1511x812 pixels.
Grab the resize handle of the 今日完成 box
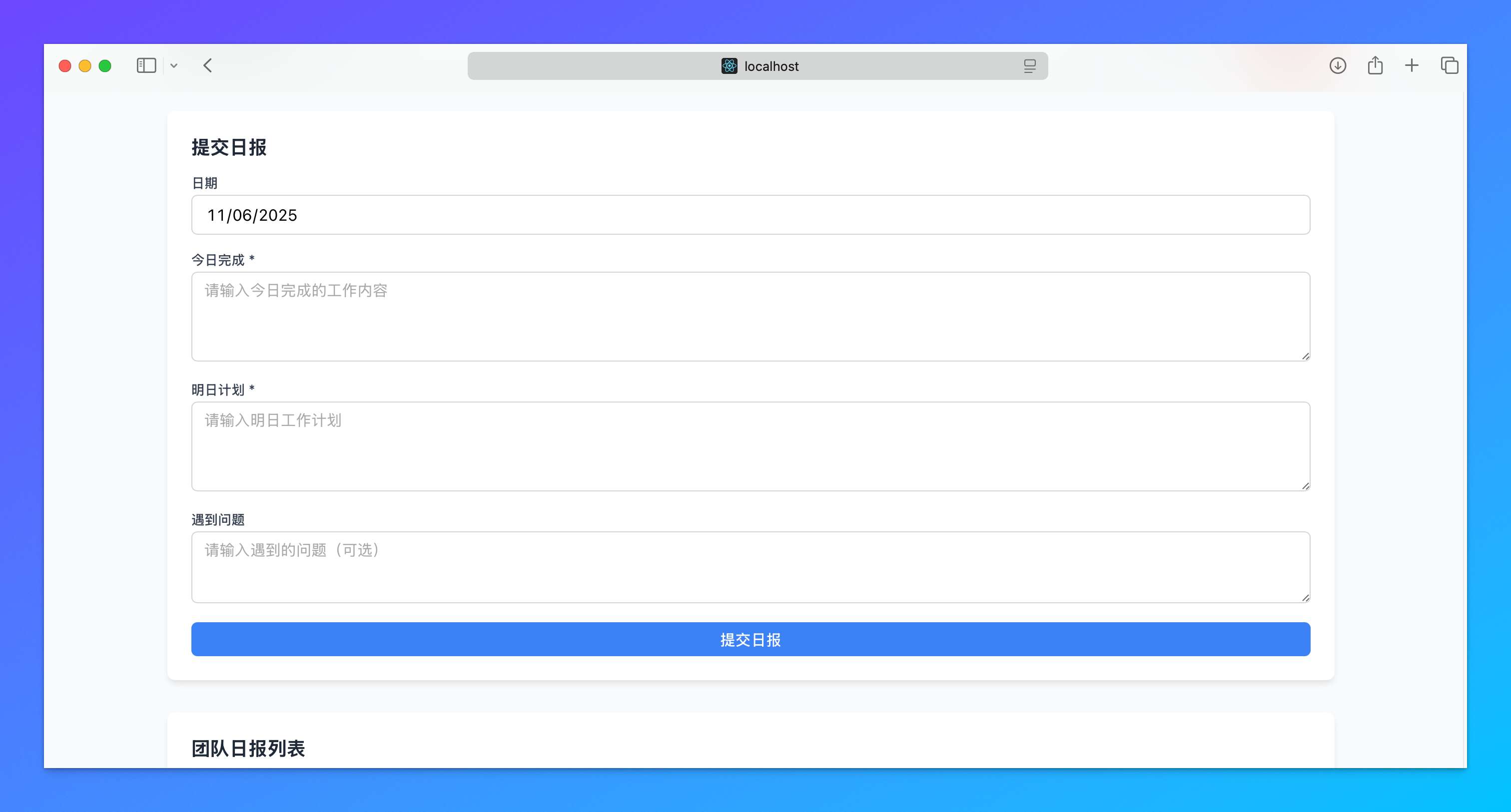[x=1305, y=356]
